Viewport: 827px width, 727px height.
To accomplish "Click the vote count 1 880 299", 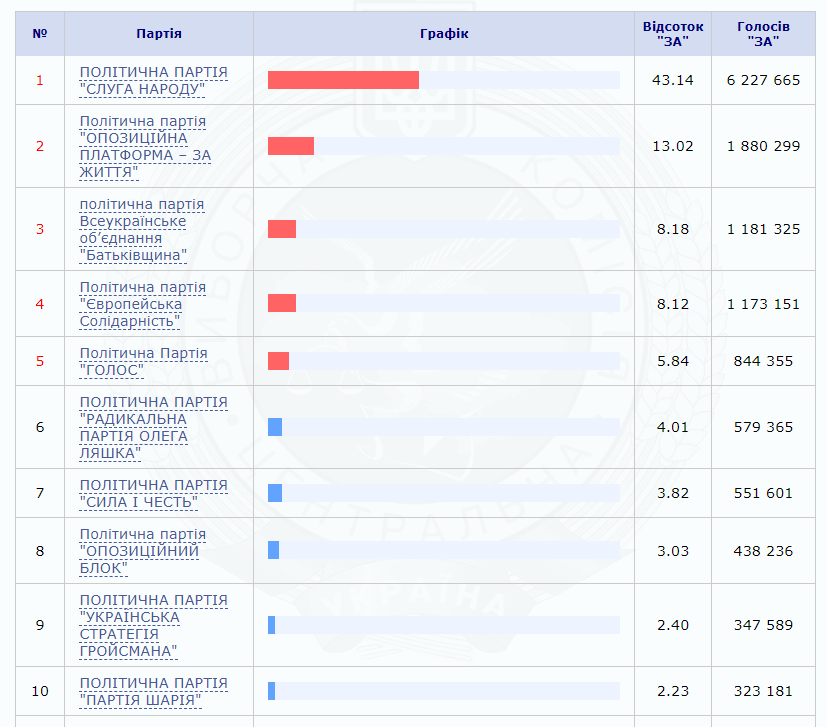I will (x=763, y=146).
